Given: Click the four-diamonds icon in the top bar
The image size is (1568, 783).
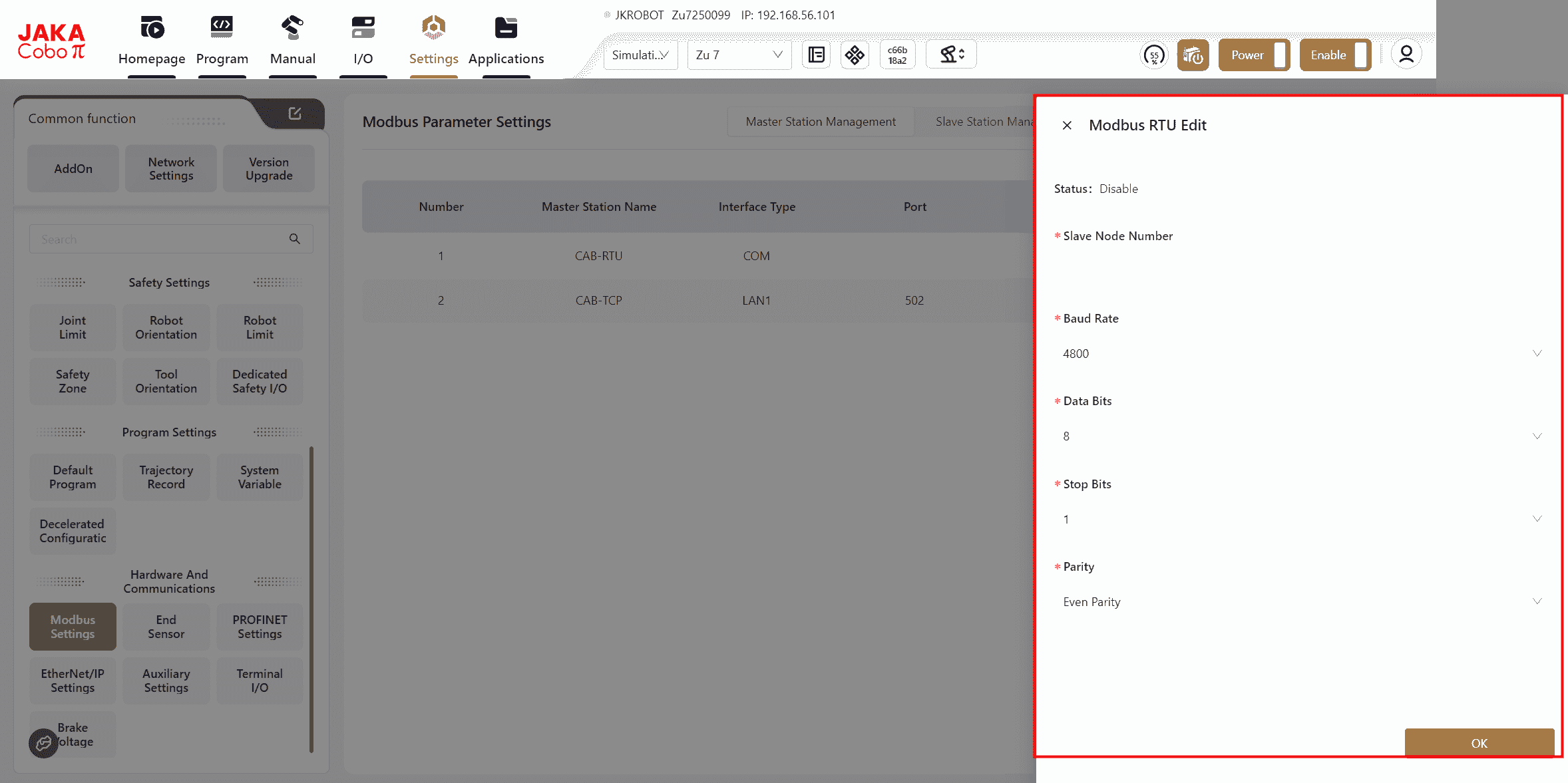Looking at the screenshot, I should pos(855,55).
